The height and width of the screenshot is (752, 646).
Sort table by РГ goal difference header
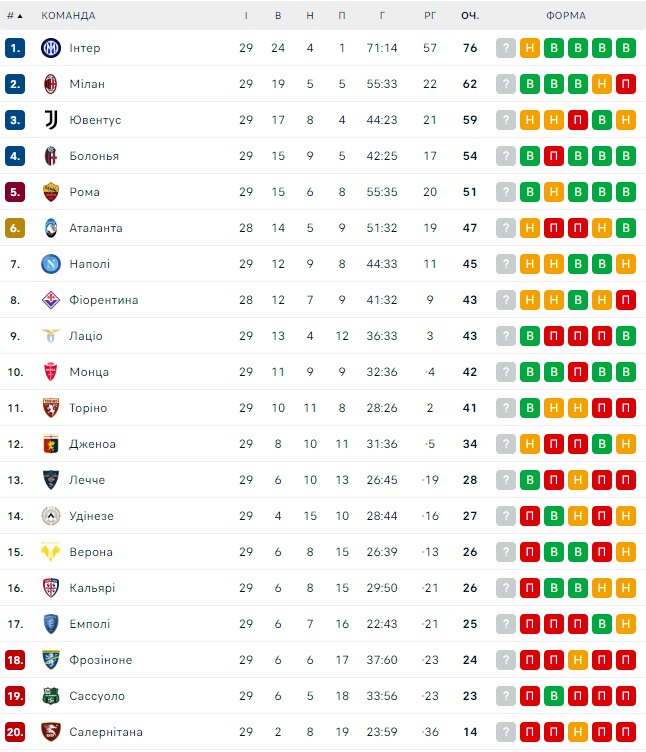click(x=430, y=16)
